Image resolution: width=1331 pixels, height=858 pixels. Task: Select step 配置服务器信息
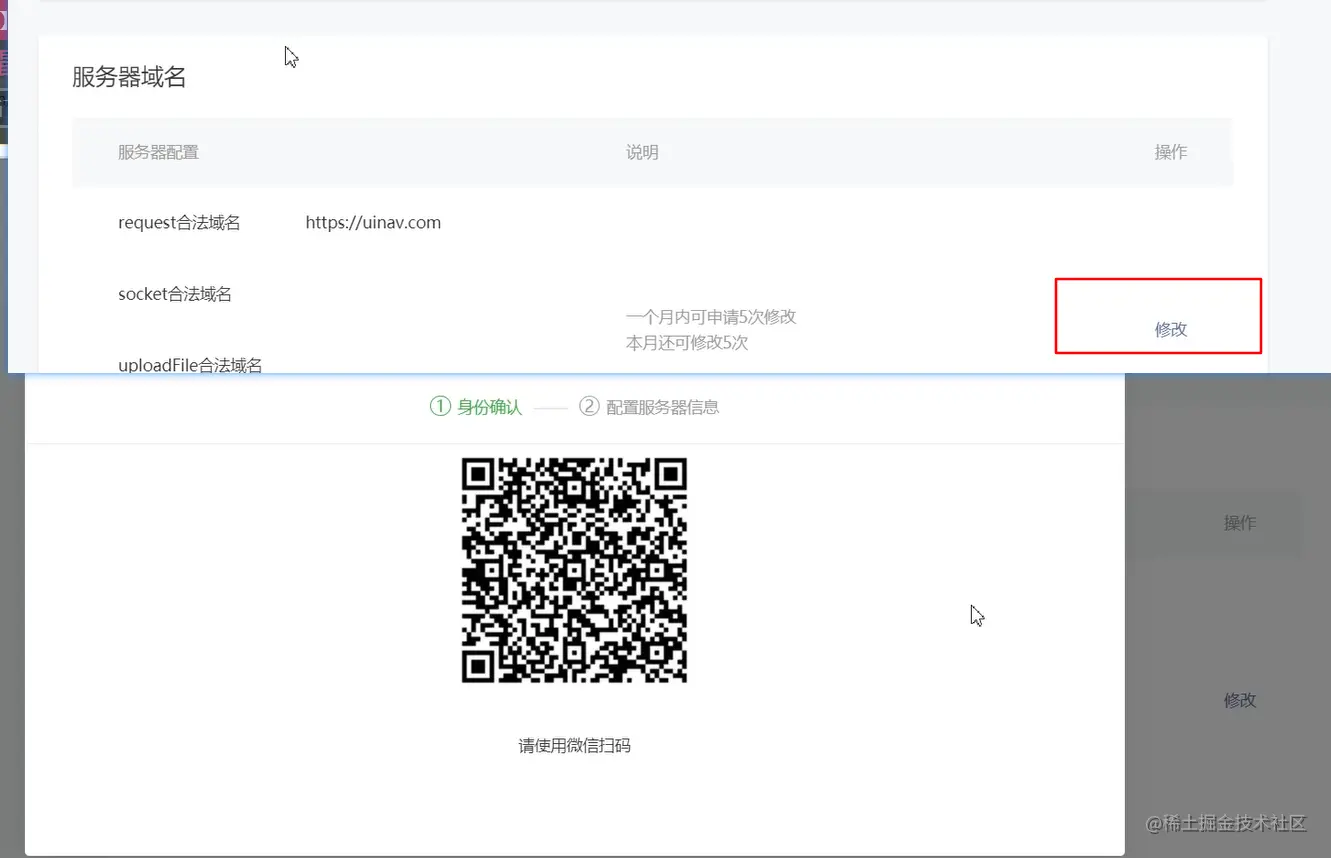click(649, 407)
